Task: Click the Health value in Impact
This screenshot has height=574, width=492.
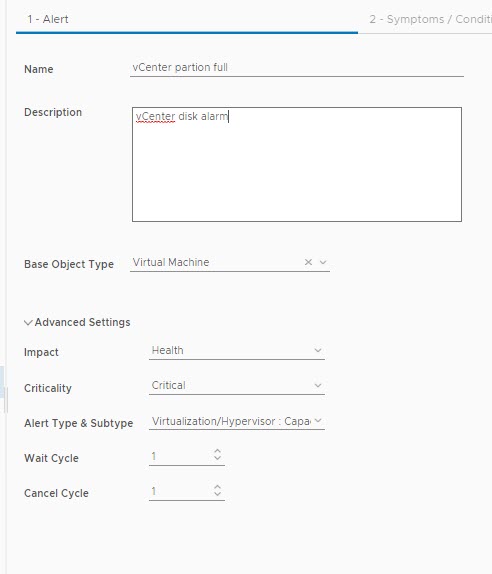Action: coord(167,350)
